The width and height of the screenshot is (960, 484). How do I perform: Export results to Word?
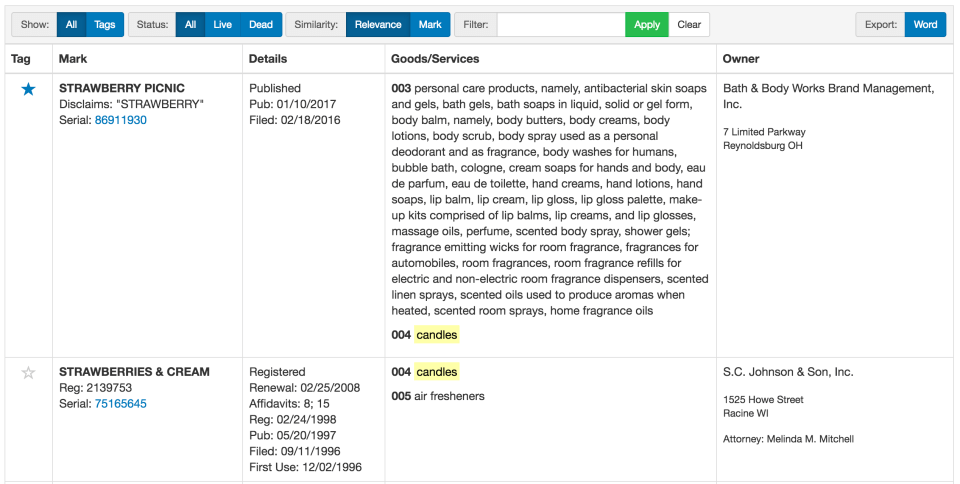pos(925,25)
